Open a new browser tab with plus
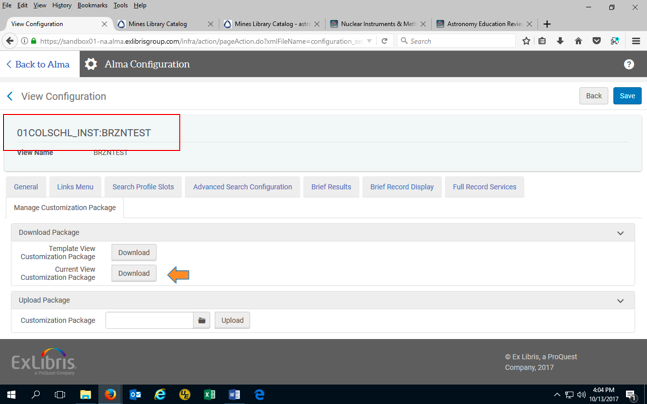The height and width of the screenshot is (404, 647). (x=547, y=24)
